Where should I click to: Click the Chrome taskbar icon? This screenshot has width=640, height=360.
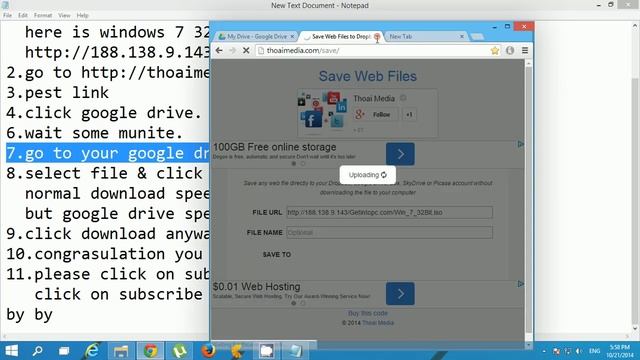click(150, 351)
